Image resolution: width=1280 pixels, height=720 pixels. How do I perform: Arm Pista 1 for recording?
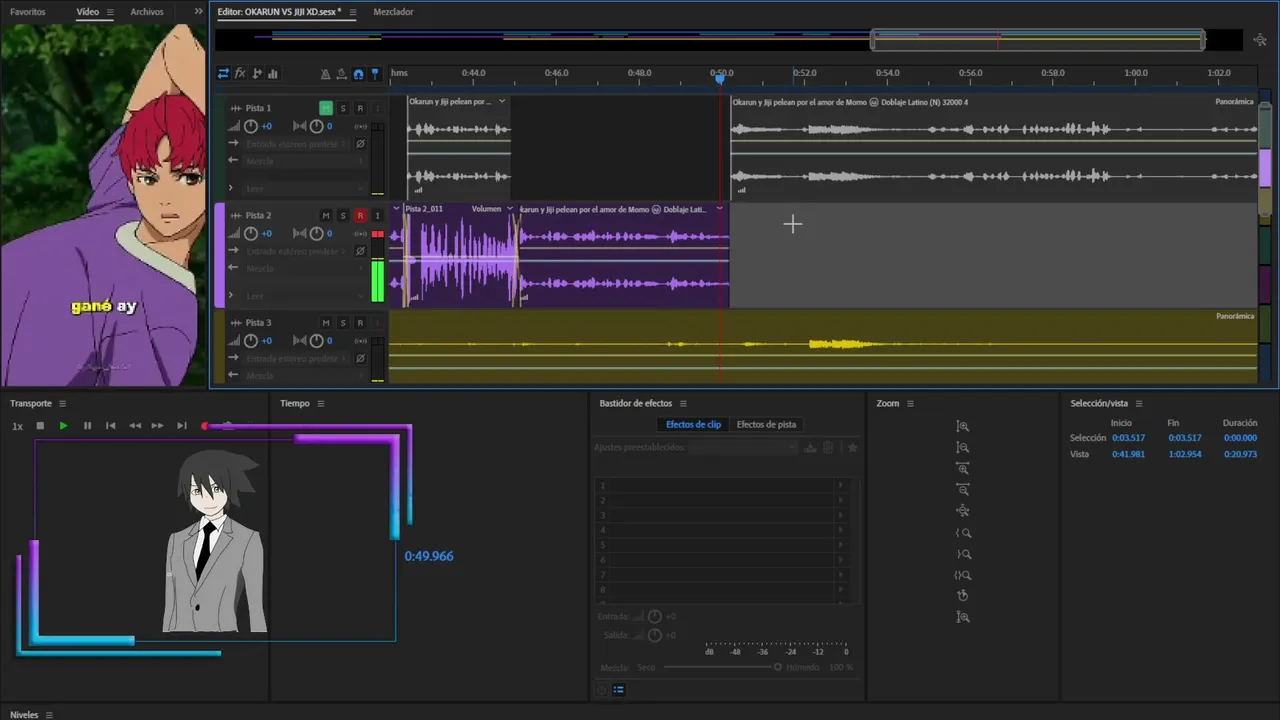[x=360, y=108]
